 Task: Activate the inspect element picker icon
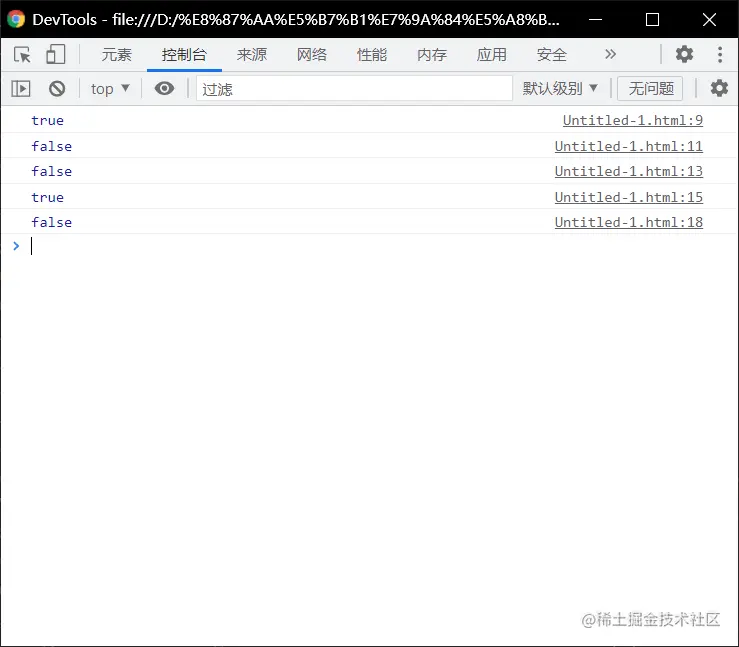[22, 55]
